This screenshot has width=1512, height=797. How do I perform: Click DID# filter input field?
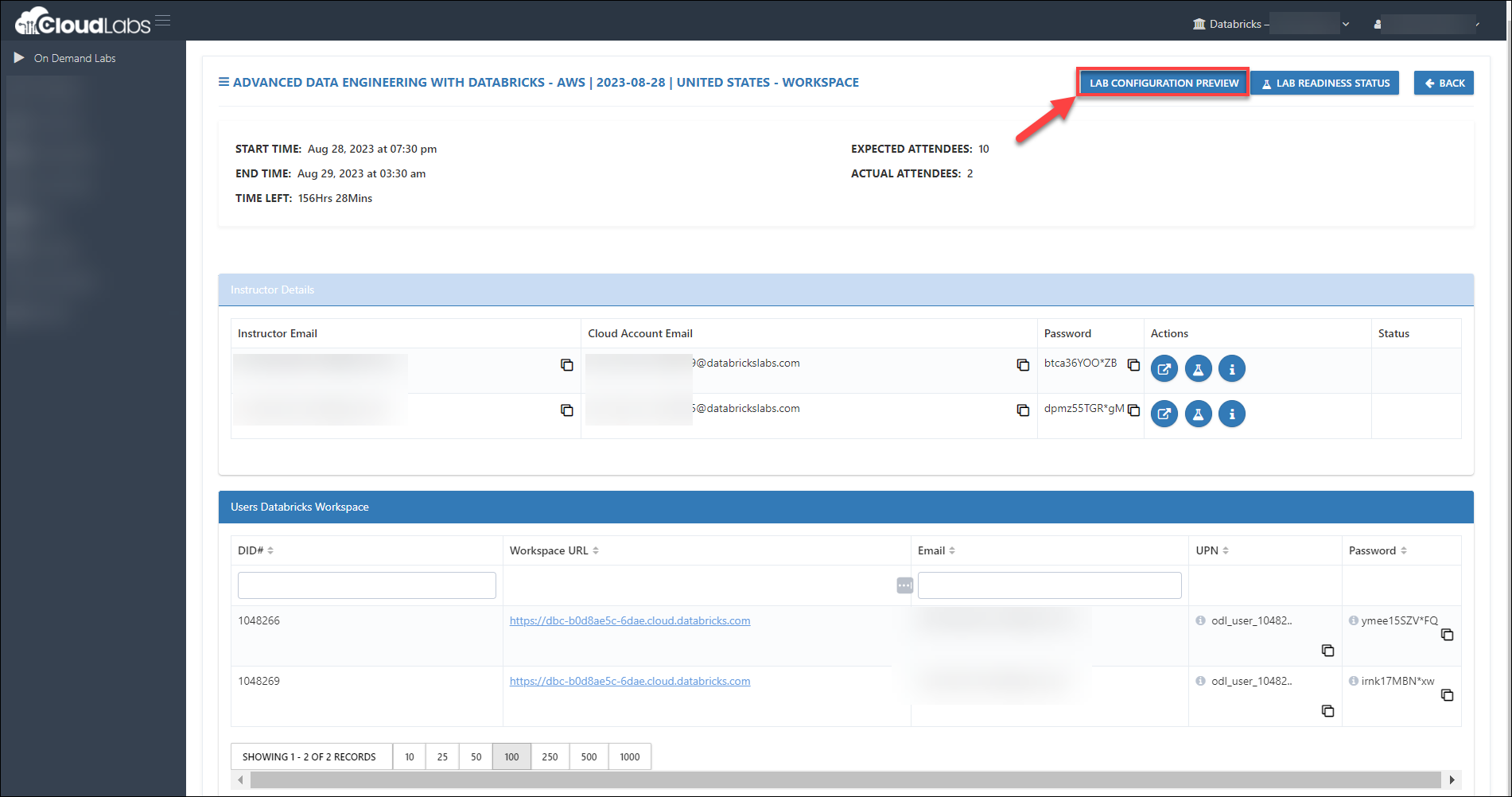point(367,585)
